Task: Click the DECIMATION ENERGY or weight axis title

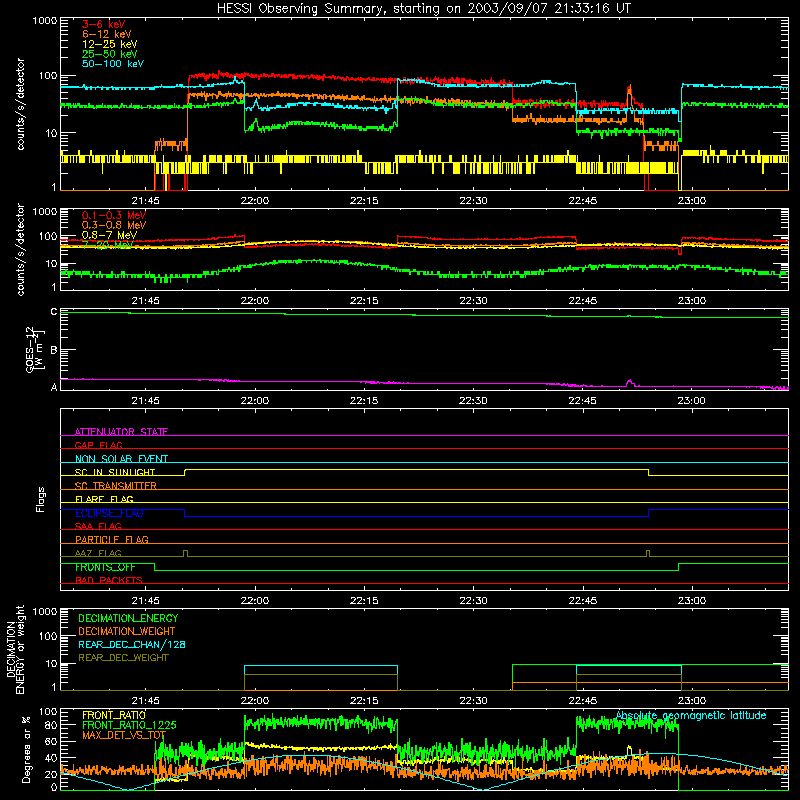Action: [15, 649]
